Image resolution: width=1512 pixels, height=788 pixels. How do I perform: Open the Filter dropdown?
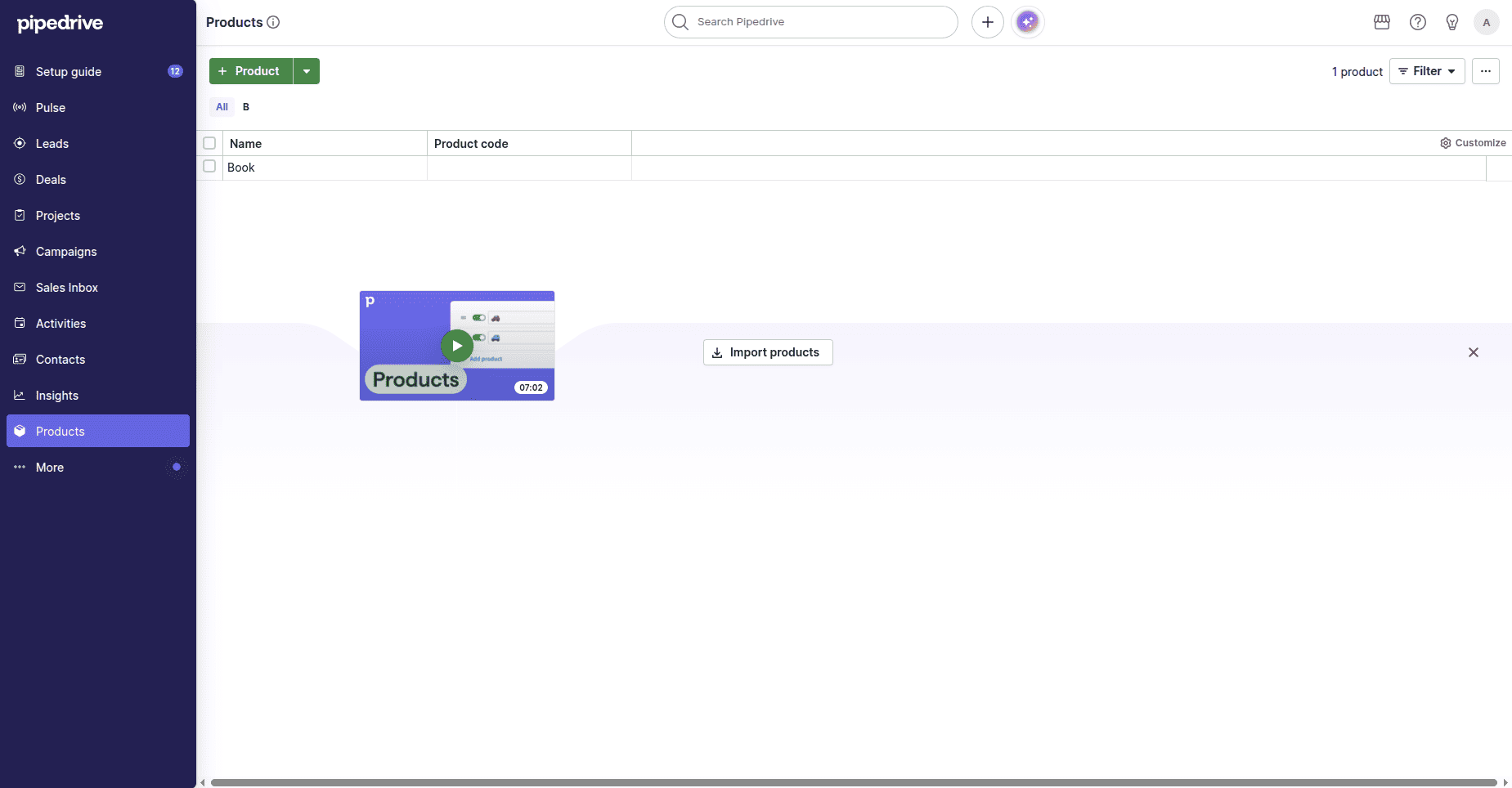(1427, 71)
